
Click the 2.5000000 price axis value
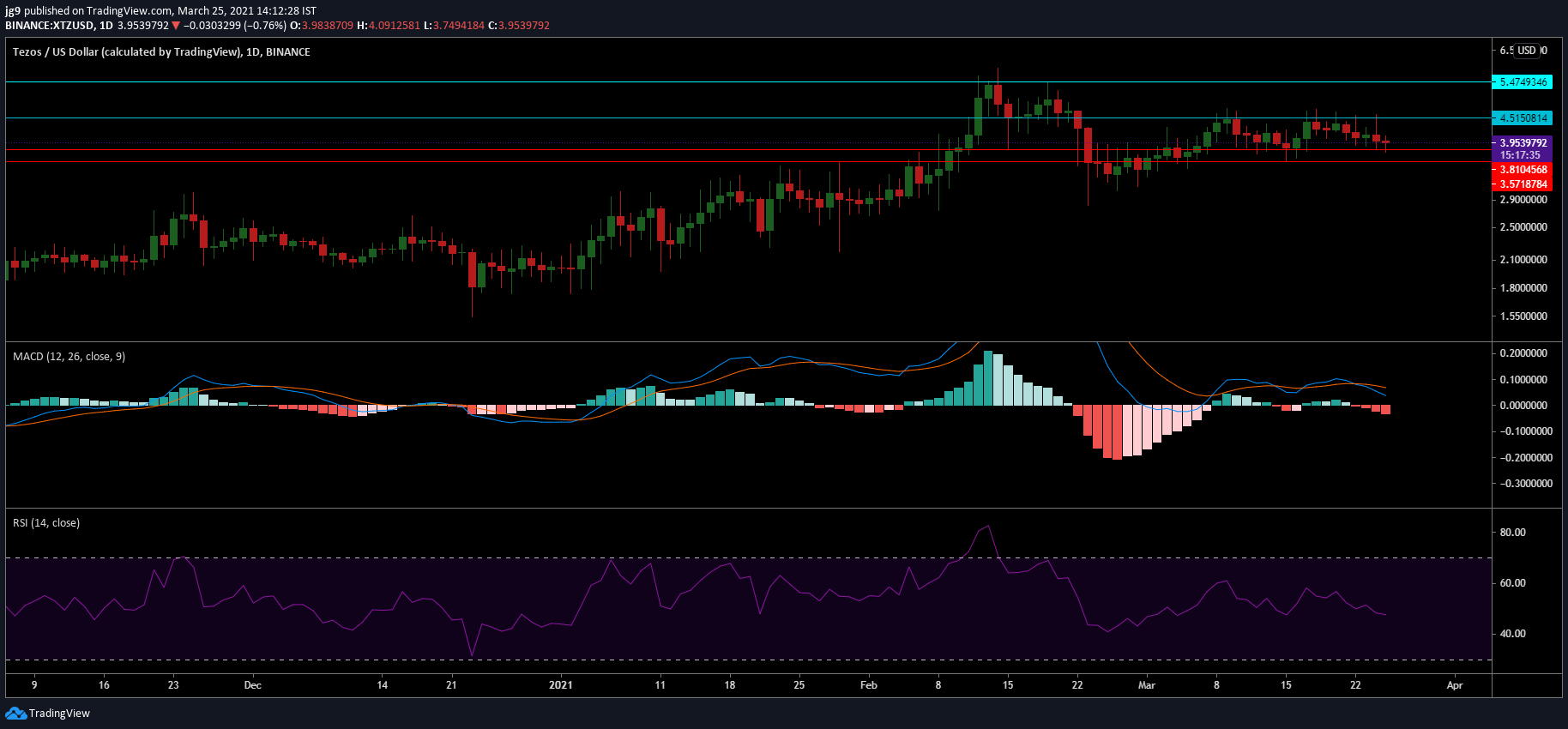tap(1523, 227)
